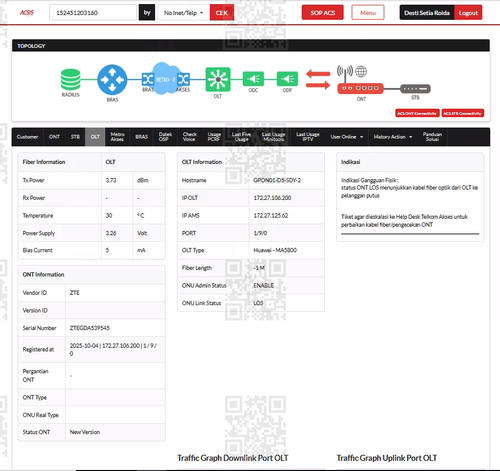Screen dimensions: 500x471
Task: Open the Last Usage Minitools tab
Action: (x=273, y=137)
